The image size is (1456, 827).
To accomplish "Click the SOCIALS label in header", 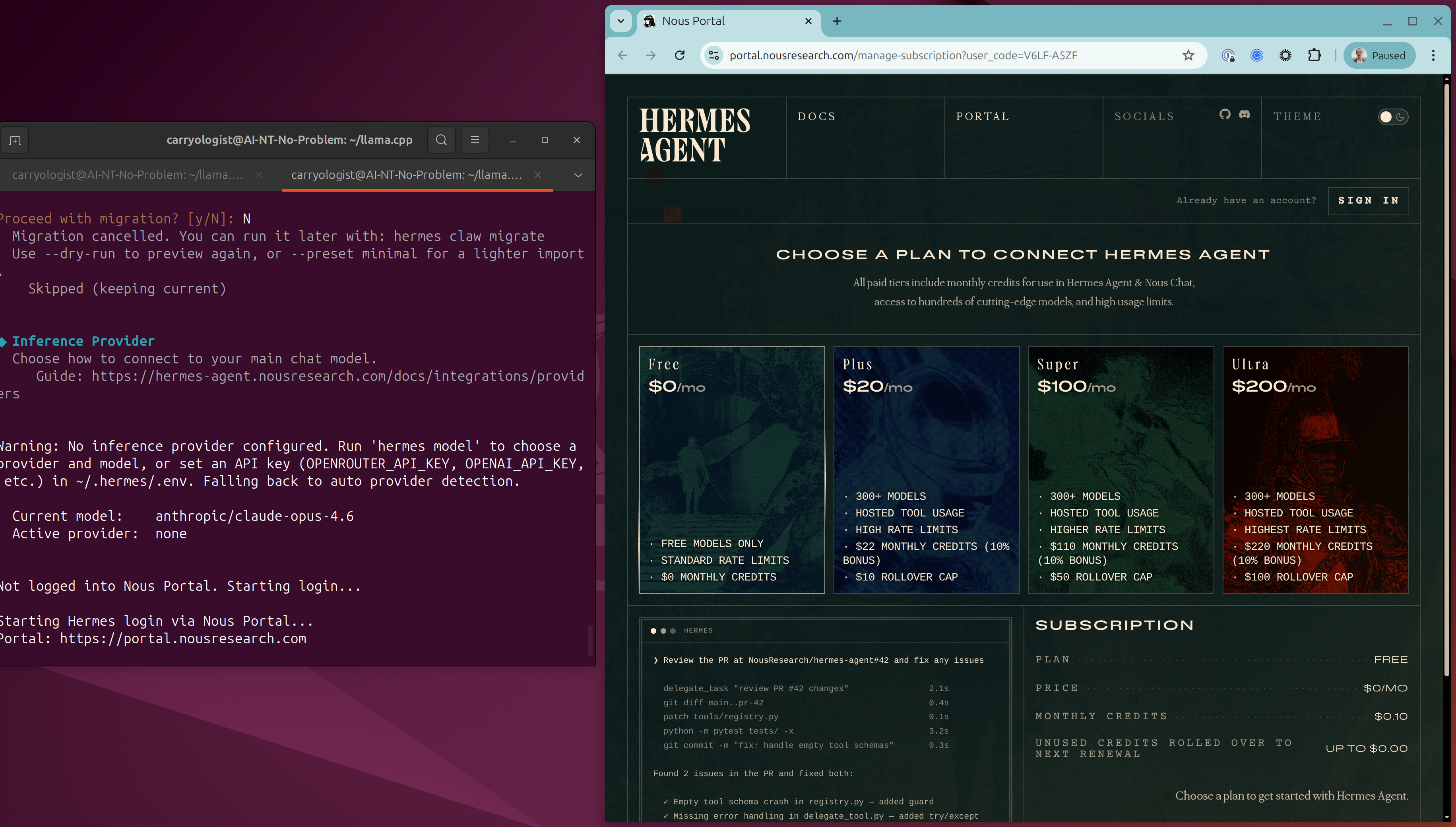I will [1144, 116].
